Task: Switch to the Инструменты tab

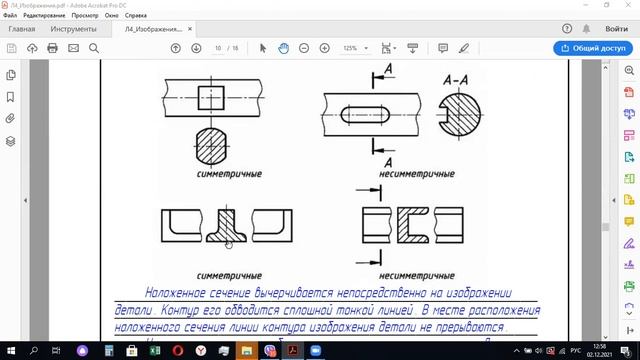Action: [73, 29]
